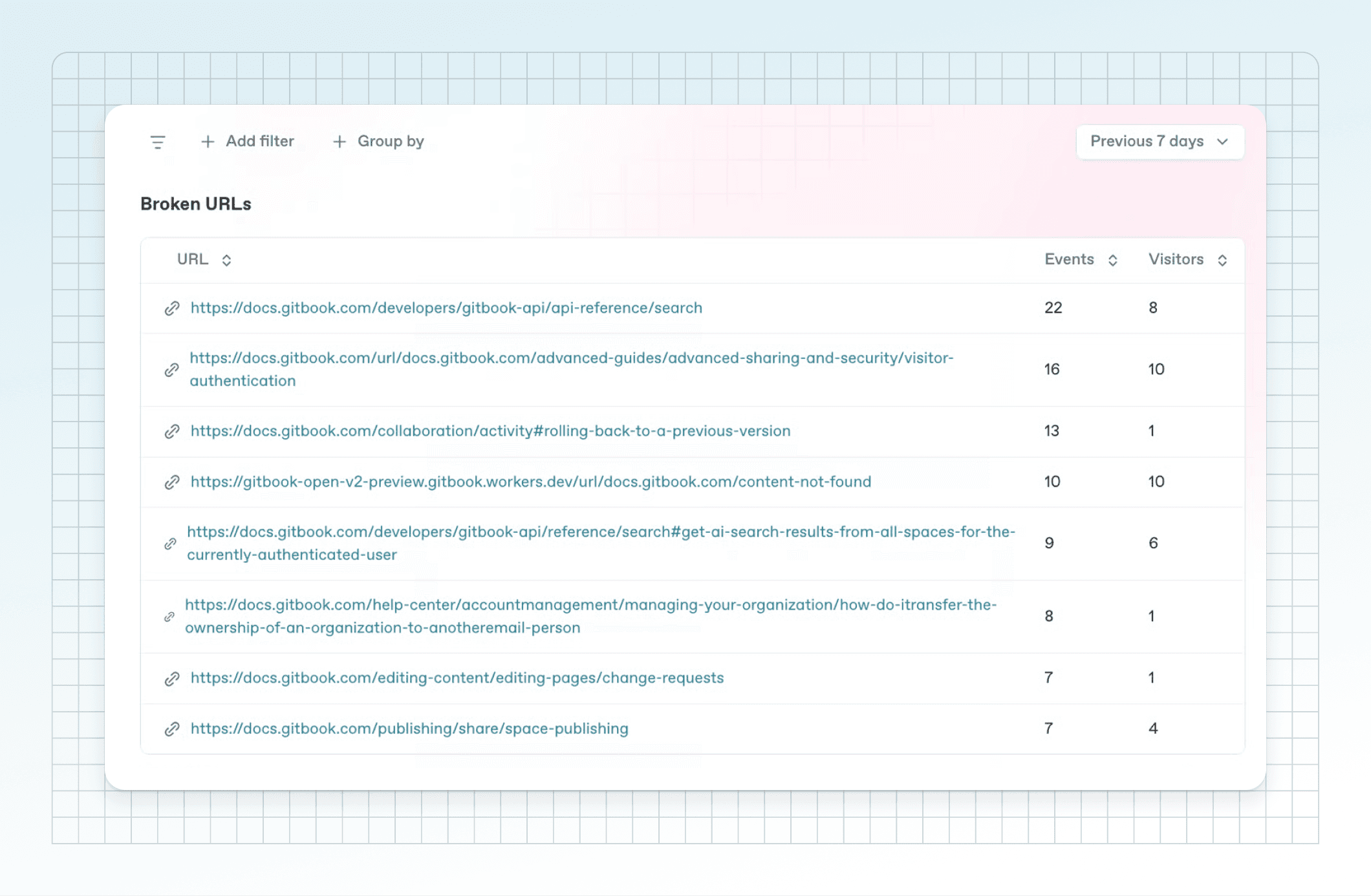The height and width of the screenshot is (896, 1371).
Task: Click the Broken URLs heading
Action: [196, 204]
